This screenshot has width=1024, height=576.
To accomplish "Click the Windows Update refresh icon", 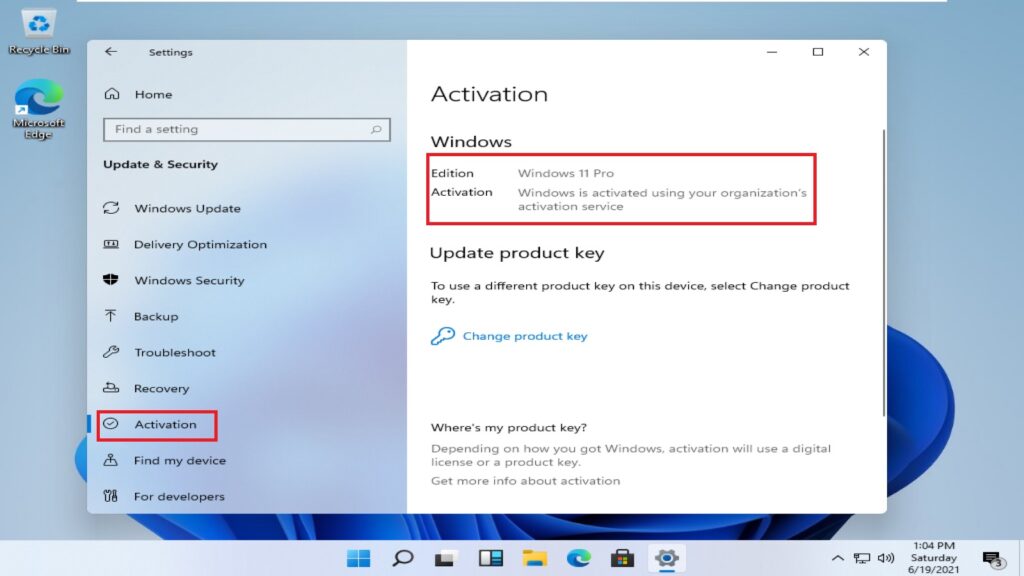I will tap(111, 208).
